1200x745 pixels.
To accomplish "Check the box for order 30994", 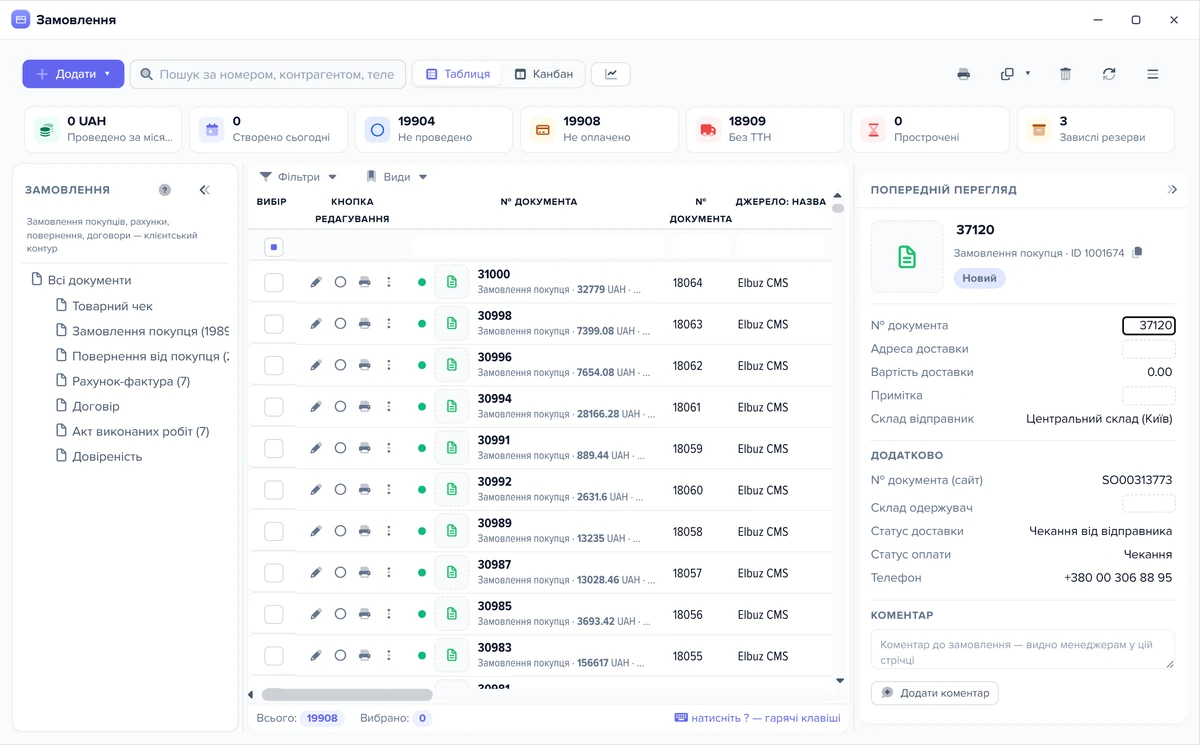I will coord(274,407).
